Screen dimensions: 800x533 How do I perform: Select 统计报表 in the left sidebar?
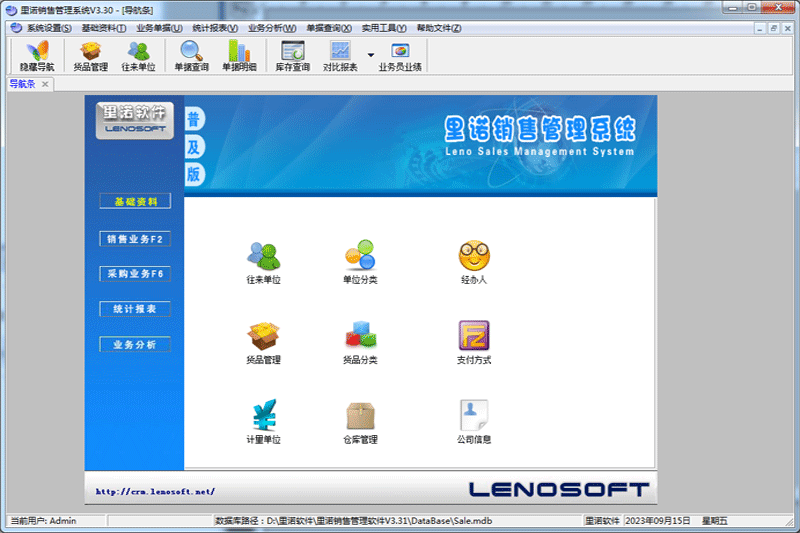tap(135, 309)
